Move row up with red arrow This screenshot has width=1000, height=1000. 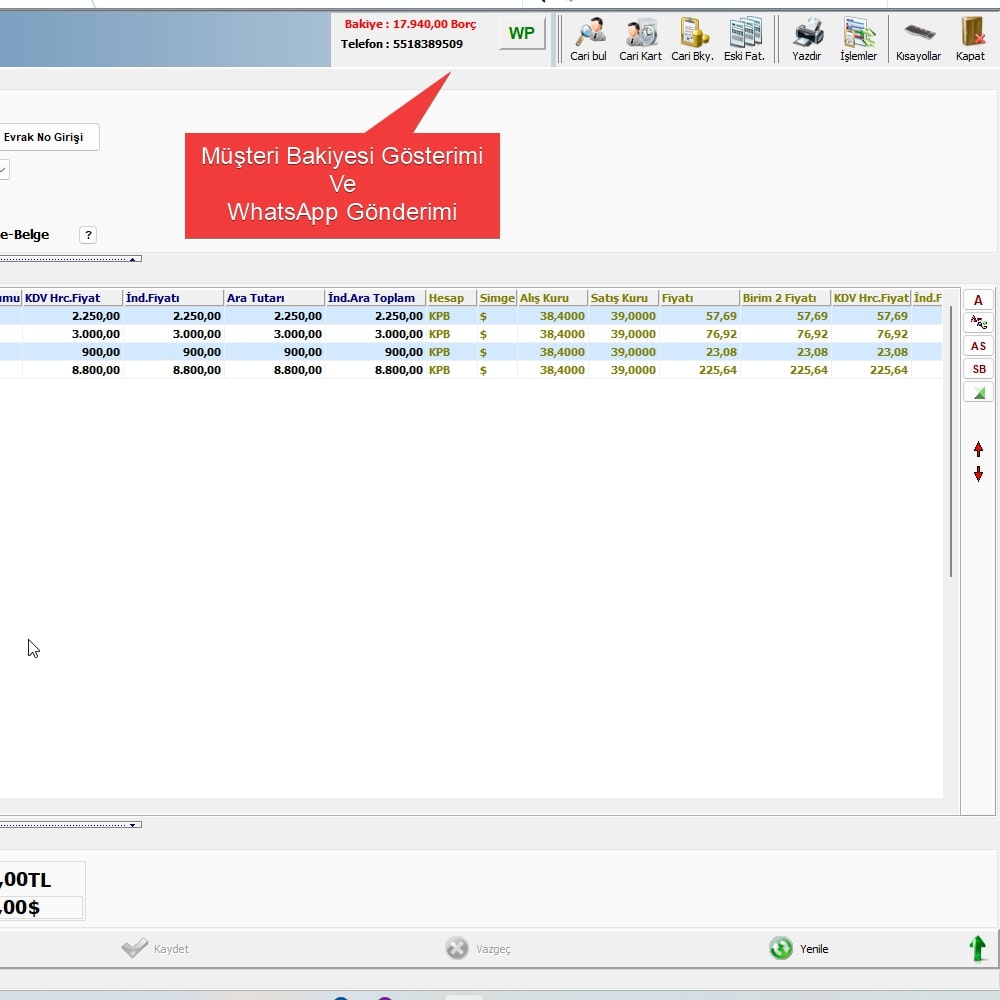pos(978,449)
